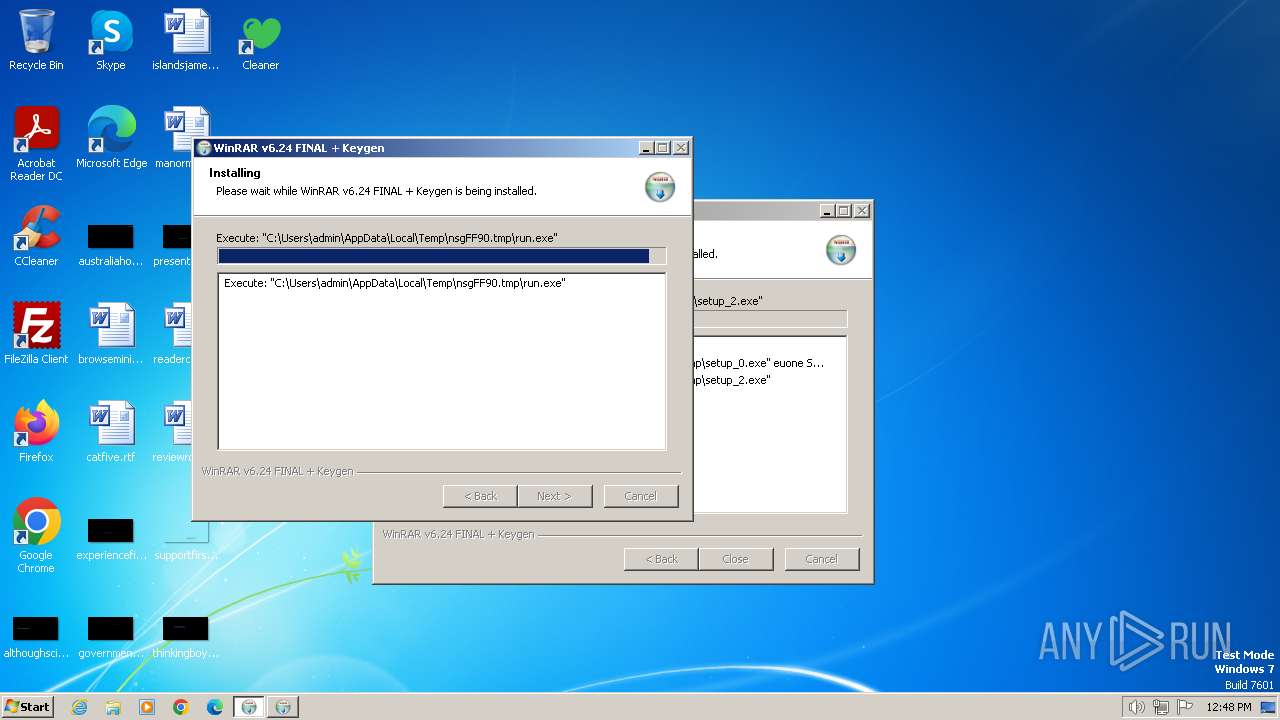1280x720 pixels.
Task: Click Cancel in the background installer window
Action: 822,559
